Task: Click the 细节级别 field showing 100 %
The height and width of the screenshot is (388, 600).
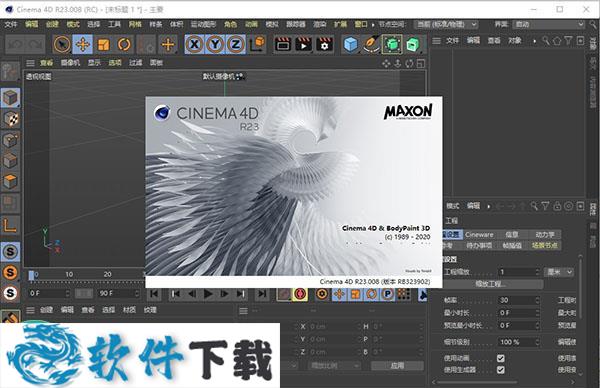Action: tap(518, 342)
